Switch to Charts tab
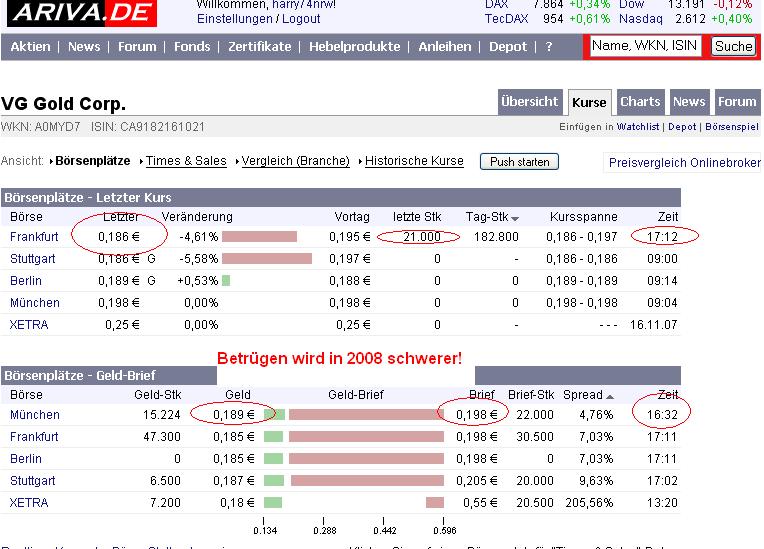Image resolution: width=764 pixels, height=549 pixels. (640, 102)
